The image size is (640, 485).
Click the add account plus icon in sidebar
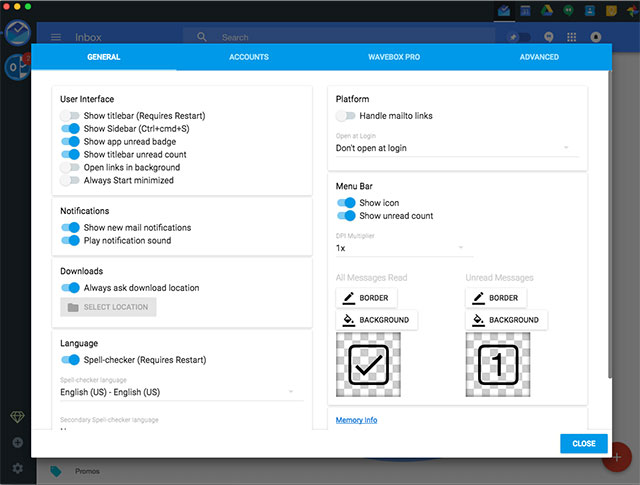pyautogui.click(x=16, y=442)
